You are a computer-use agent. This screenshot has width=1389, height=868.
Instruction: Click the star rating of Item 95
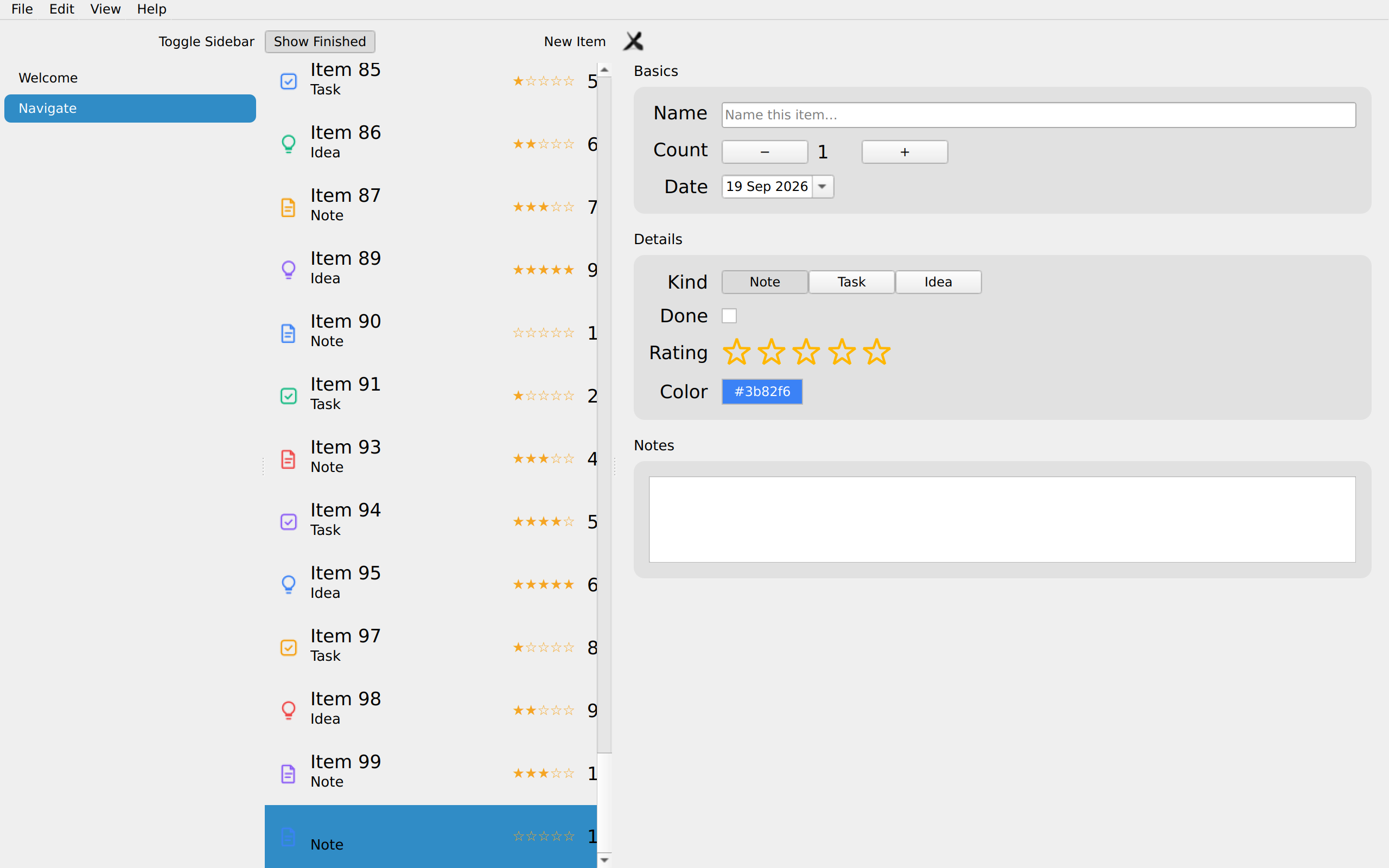tap(544, 584)
